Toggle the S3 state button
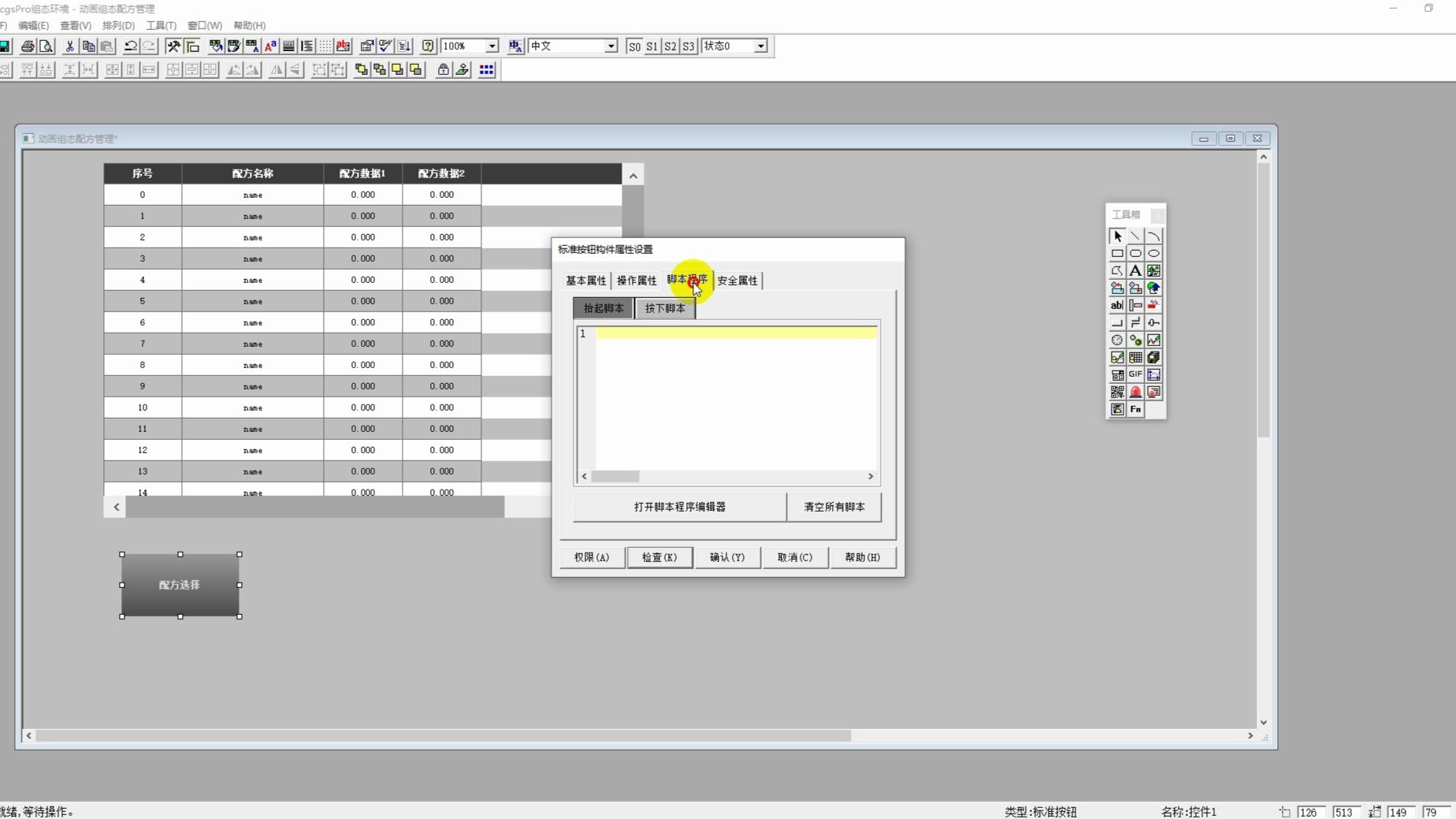Screen dimensions: 1456x819 point(689,47)
